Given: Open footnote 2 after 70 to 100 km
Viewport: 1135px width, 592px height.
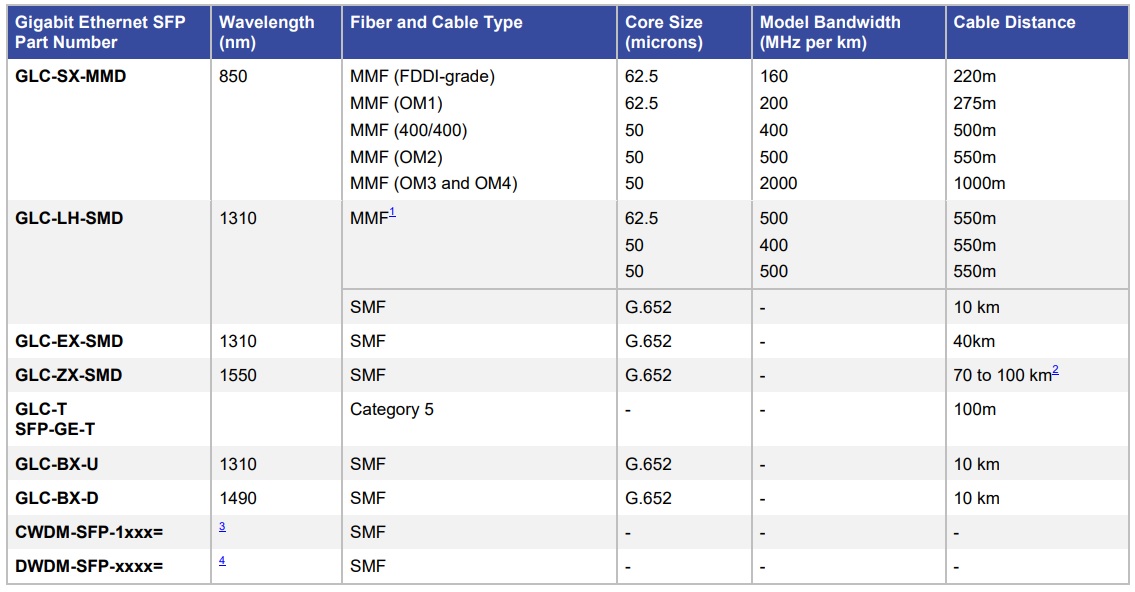Looking at the screenshot, I should pyautogui.click(x=1056, y=370).
